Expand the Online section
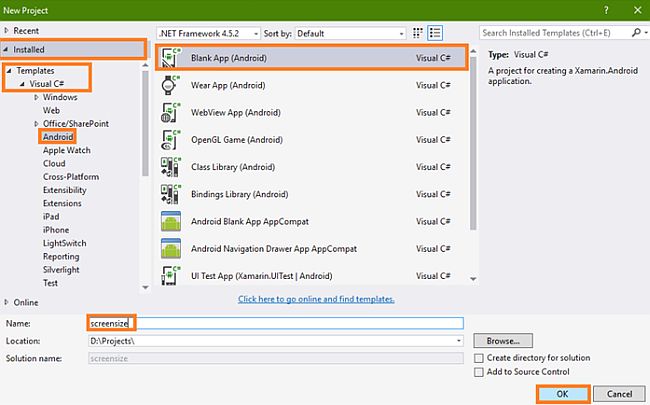Image resolution: width=650 pixels, height=405 pixels. [x=6, y=303]
